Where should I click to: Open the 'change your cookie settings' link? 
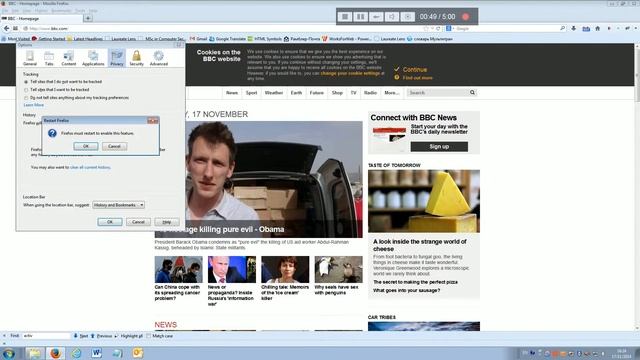350,73
